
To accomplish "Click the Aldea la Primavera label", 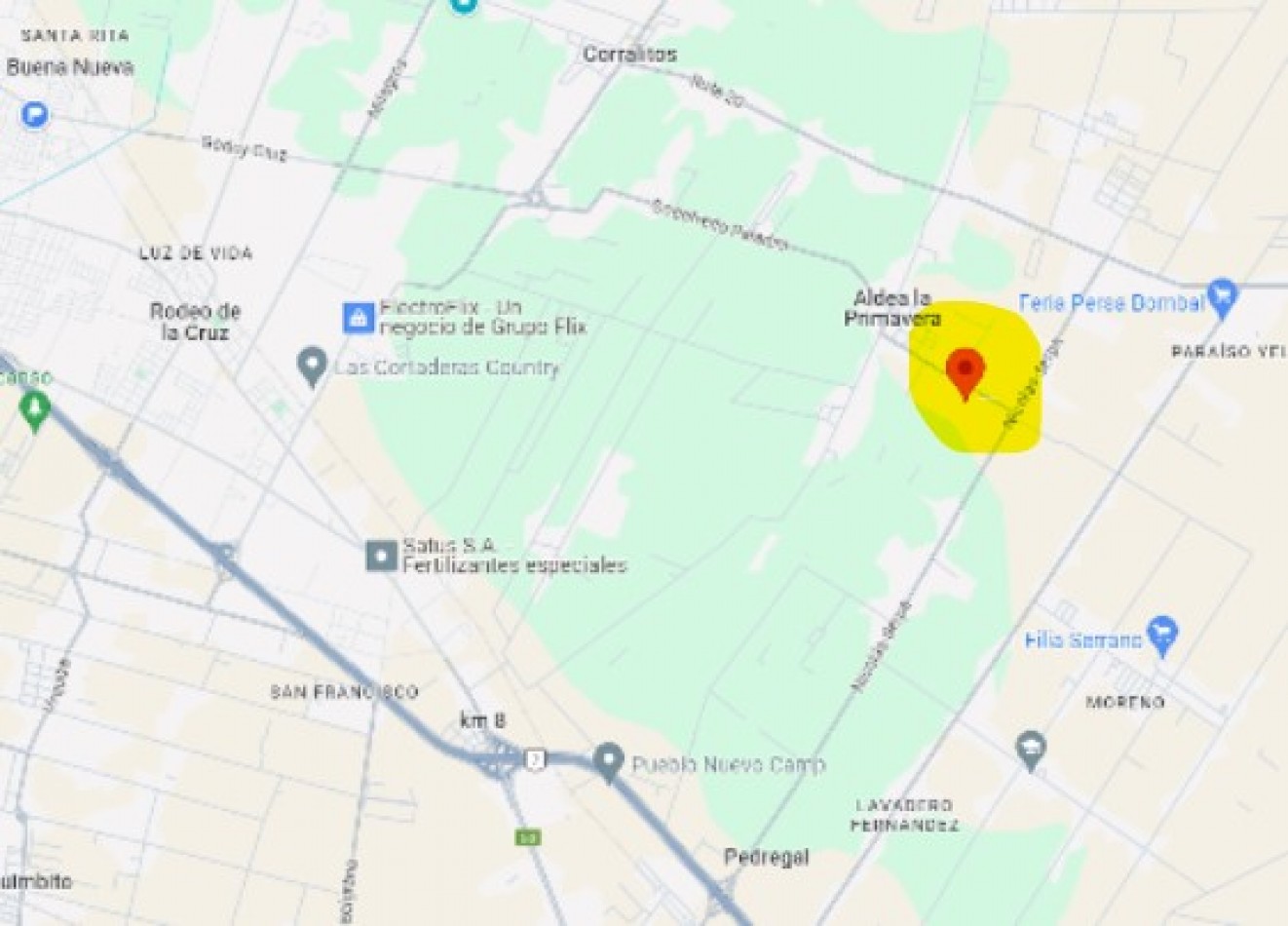I will (892, 308).
